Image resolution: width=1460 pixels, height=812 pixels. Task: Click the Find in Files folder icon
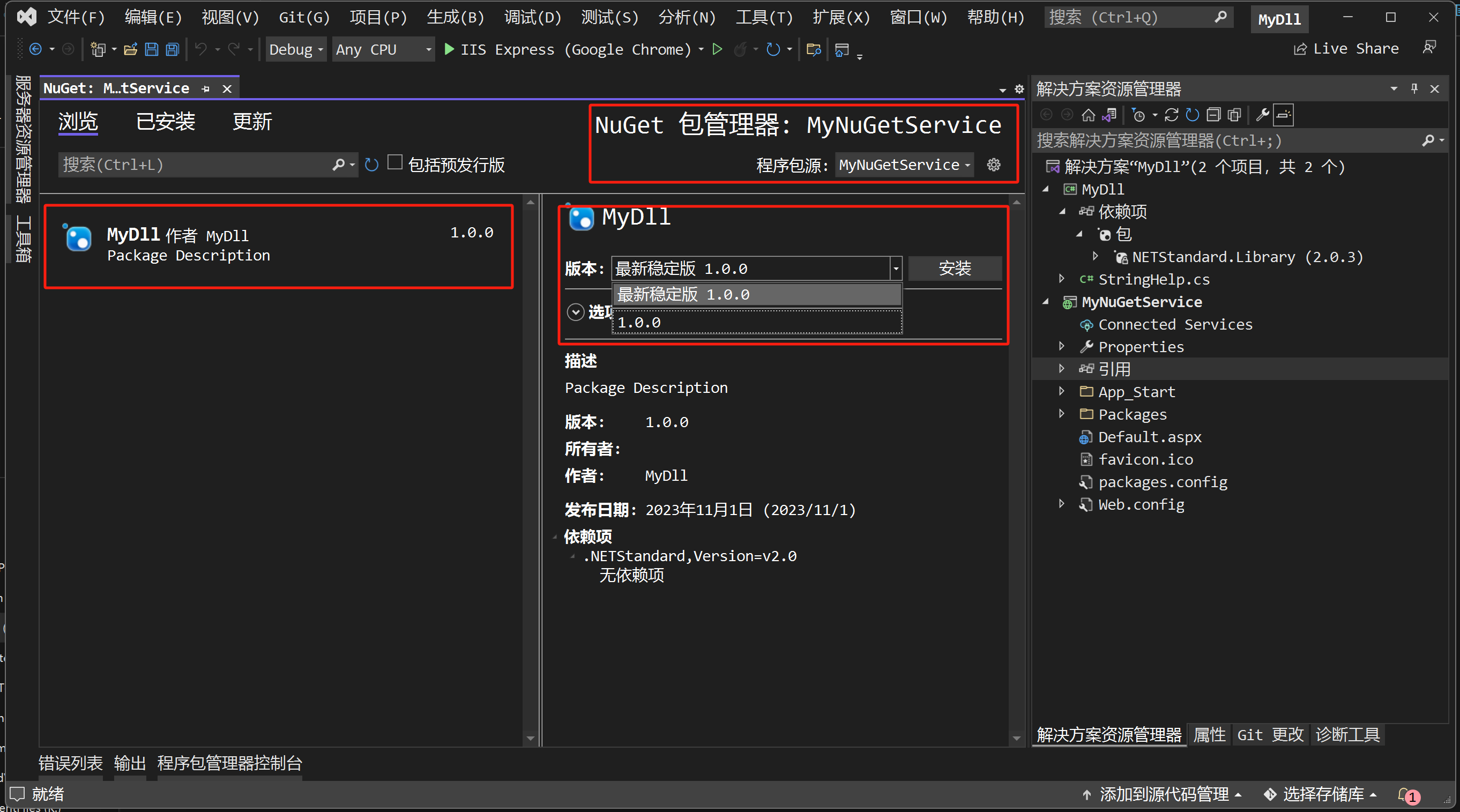click(x=813, y=49)
